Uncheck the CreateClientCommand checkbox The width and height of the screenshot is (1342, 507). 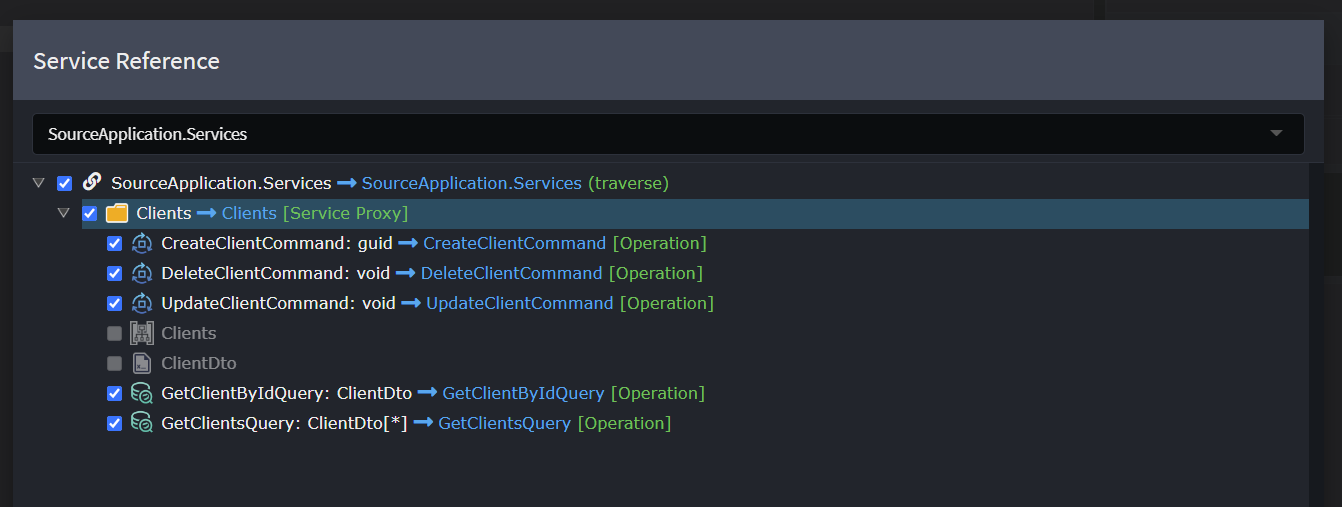114,243
